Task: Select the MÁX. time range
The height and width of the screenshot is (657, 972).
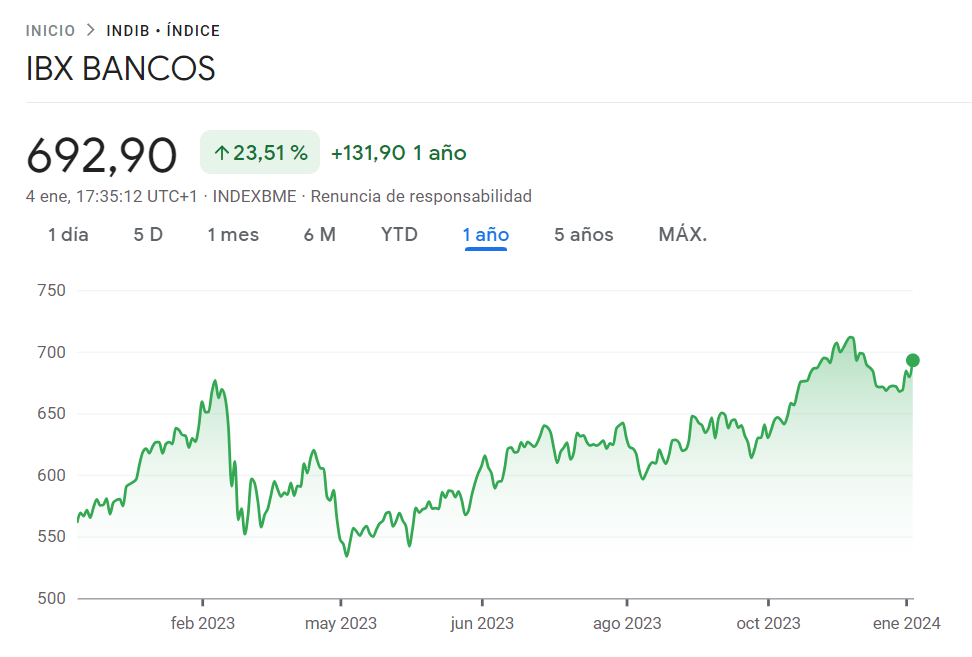Action: point(682,234)
